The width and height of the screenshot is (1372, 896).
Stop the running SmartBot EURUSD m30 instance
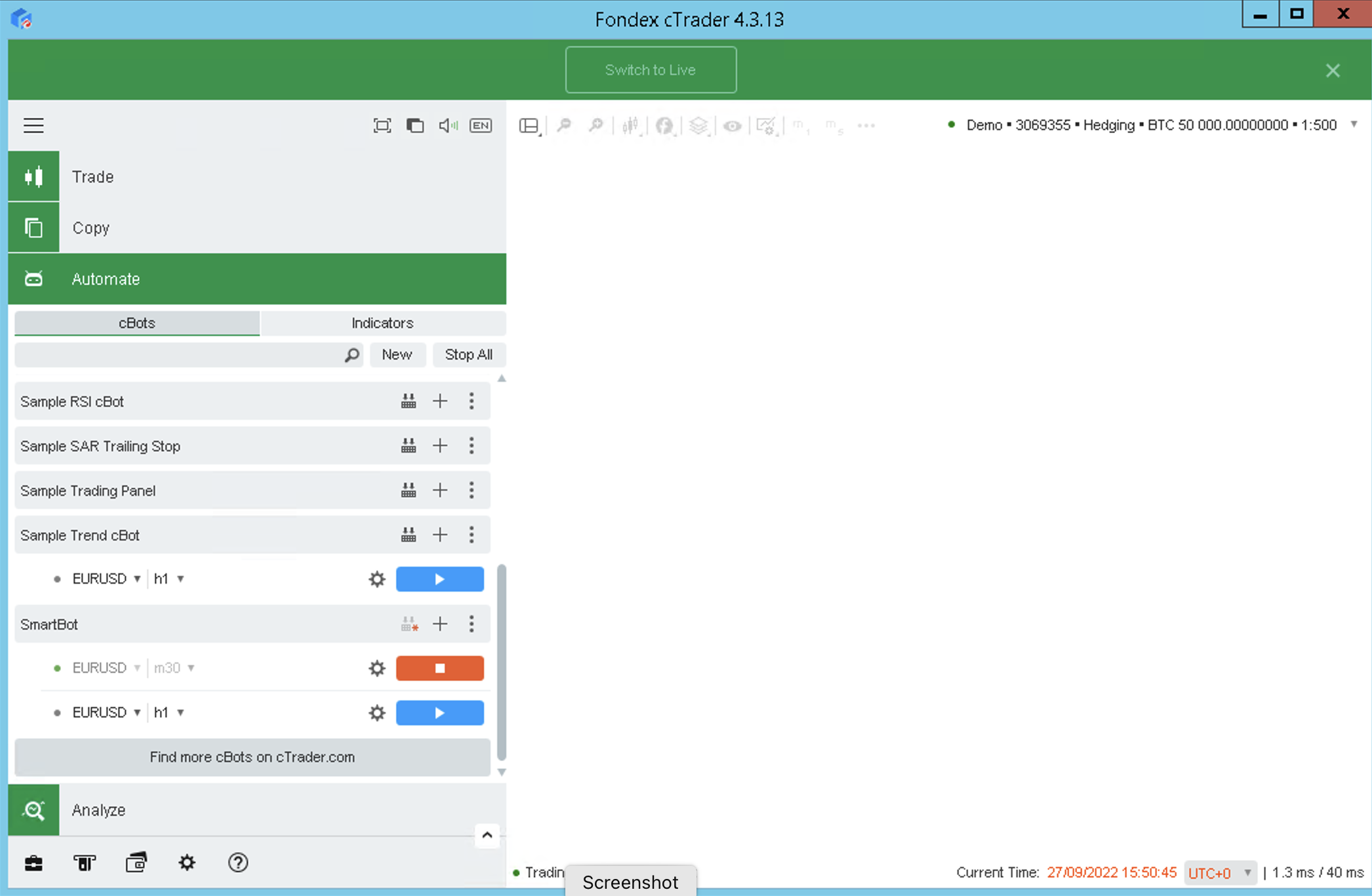(x=439, y=668)
